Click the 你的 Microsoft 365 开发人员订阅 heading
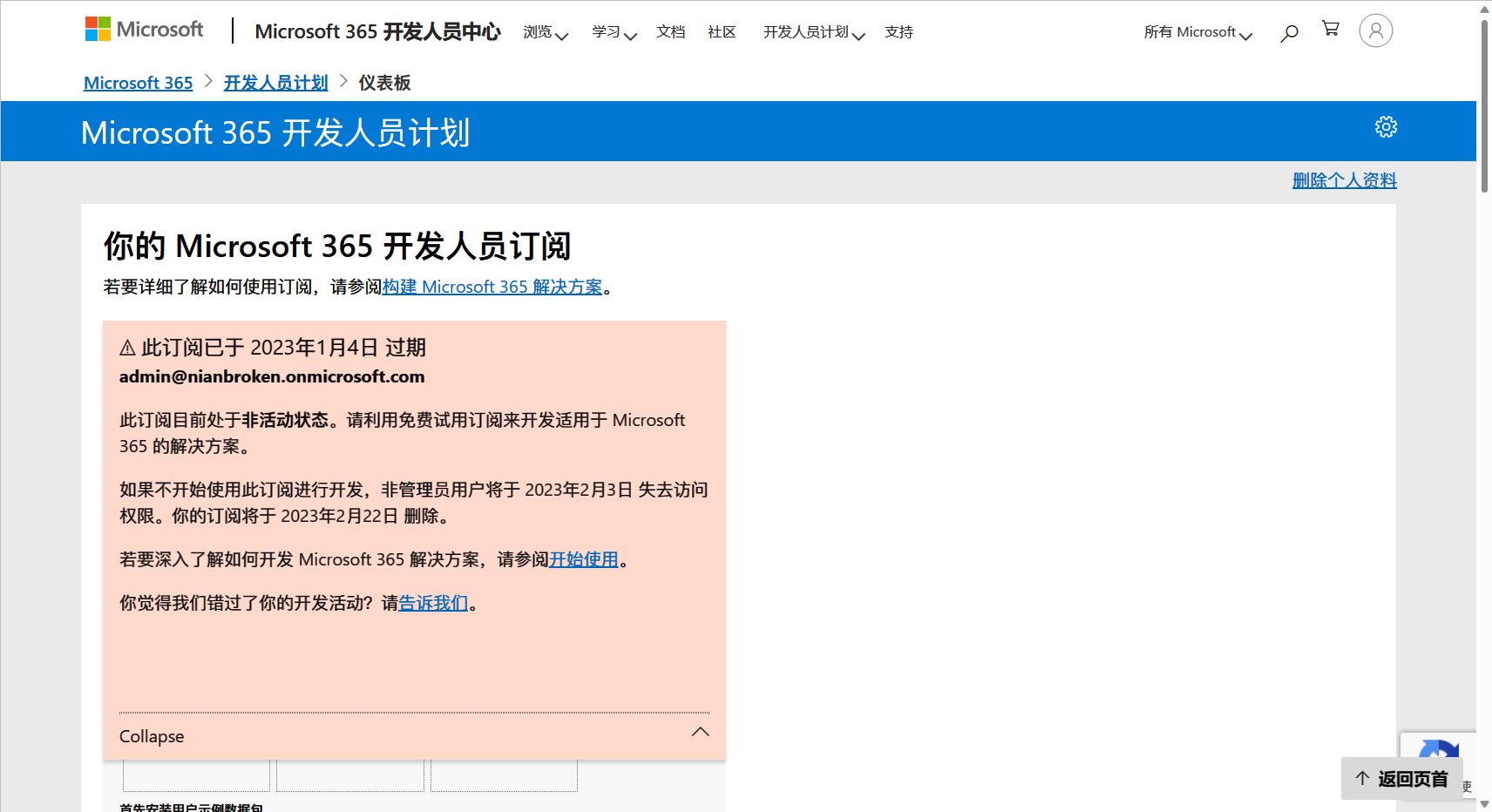1492x812 pixels. coord(337,246)
